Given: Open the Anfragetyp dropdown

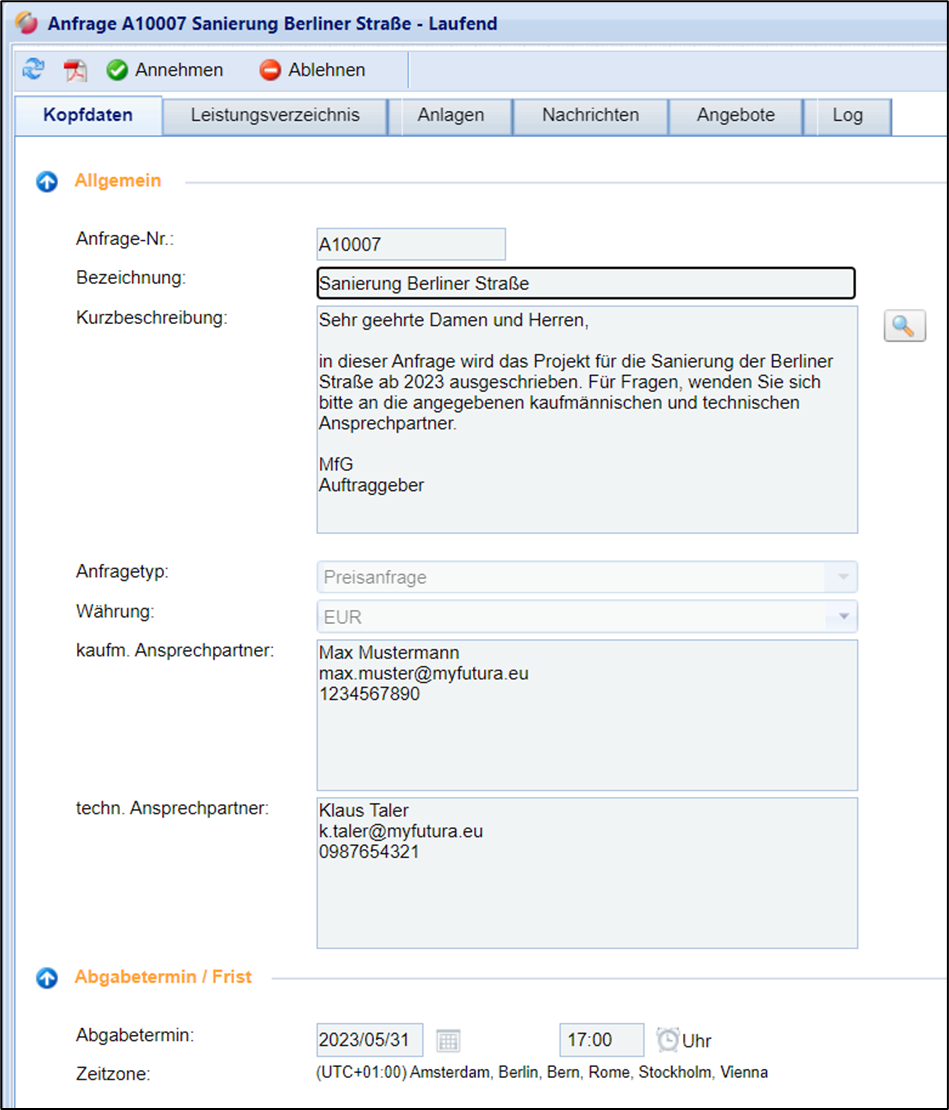Looking at the screenshot, I should 842,577.
